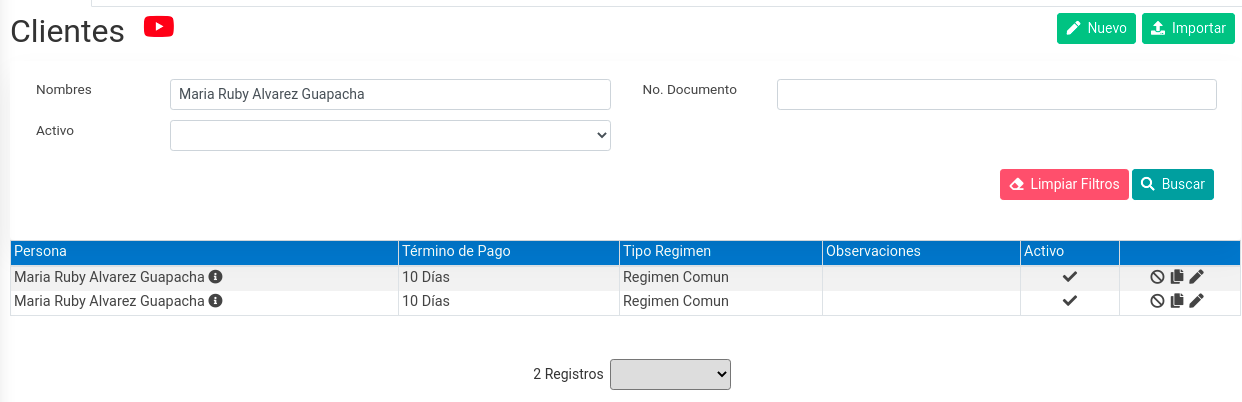This screenshot has width=1242, height=402.
Task: Click the Importar button
Action: [x=1188, y=28]
